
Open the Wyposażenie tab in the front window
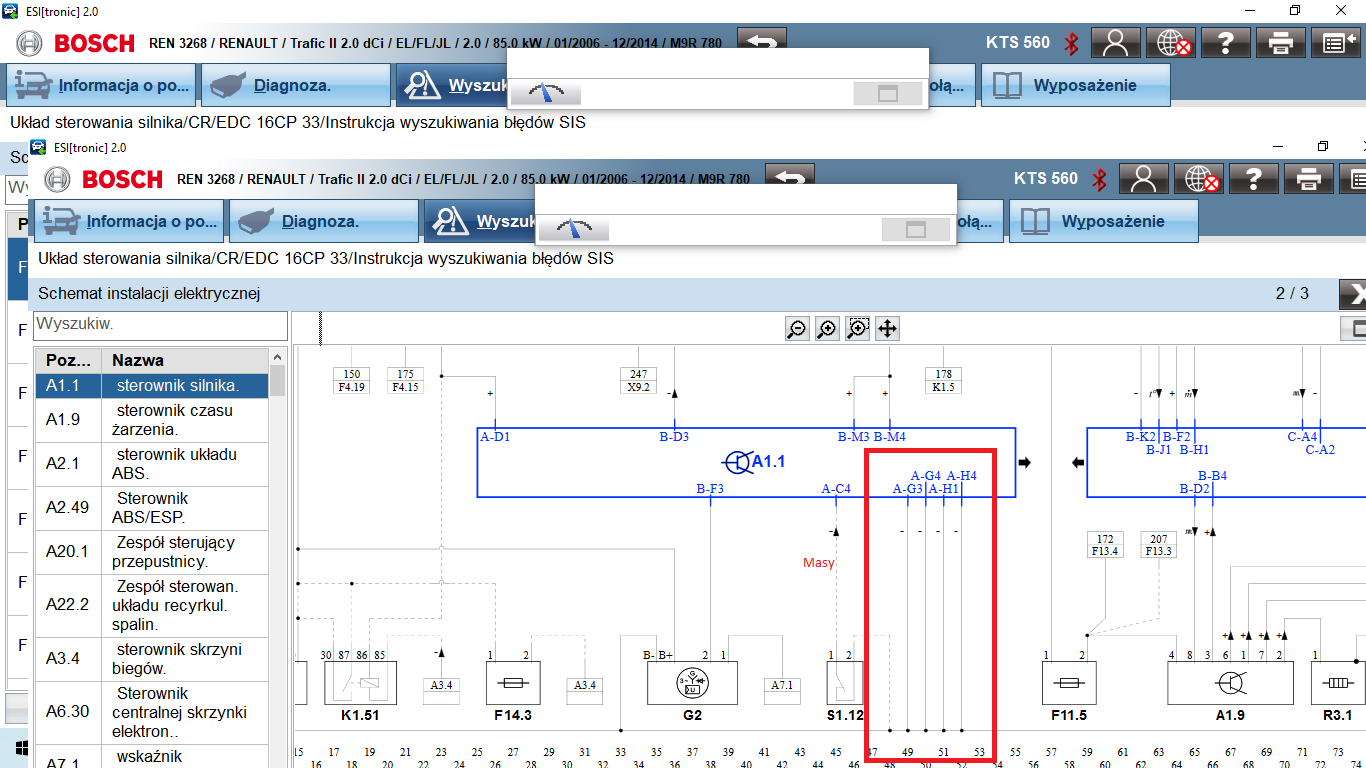[x=1103, y=221]
